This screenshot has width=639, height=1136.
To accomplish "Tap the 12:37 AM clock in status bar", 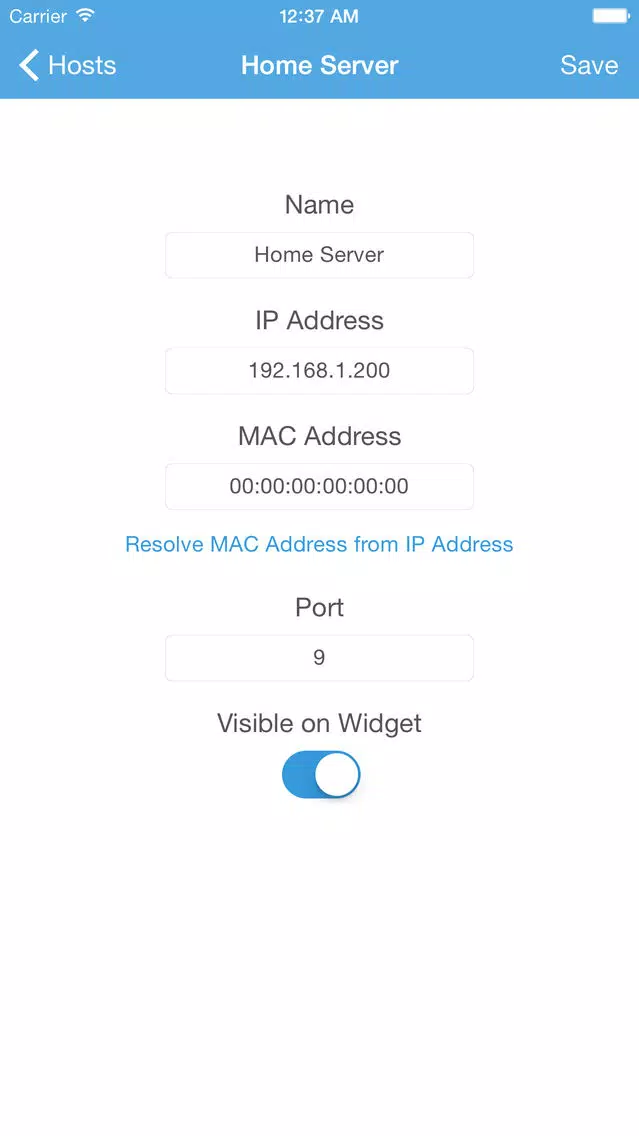I will coord(319,16).
